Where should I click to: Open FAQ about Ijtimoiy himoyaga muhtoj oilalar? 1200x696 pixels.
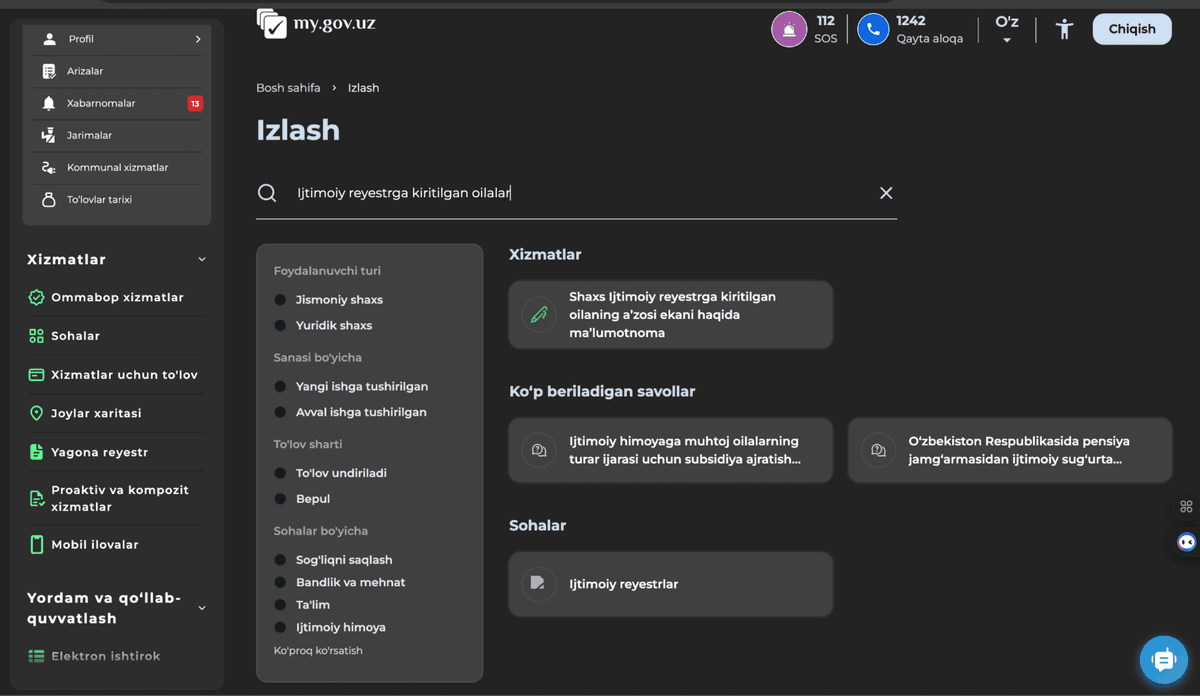(671, 450)
